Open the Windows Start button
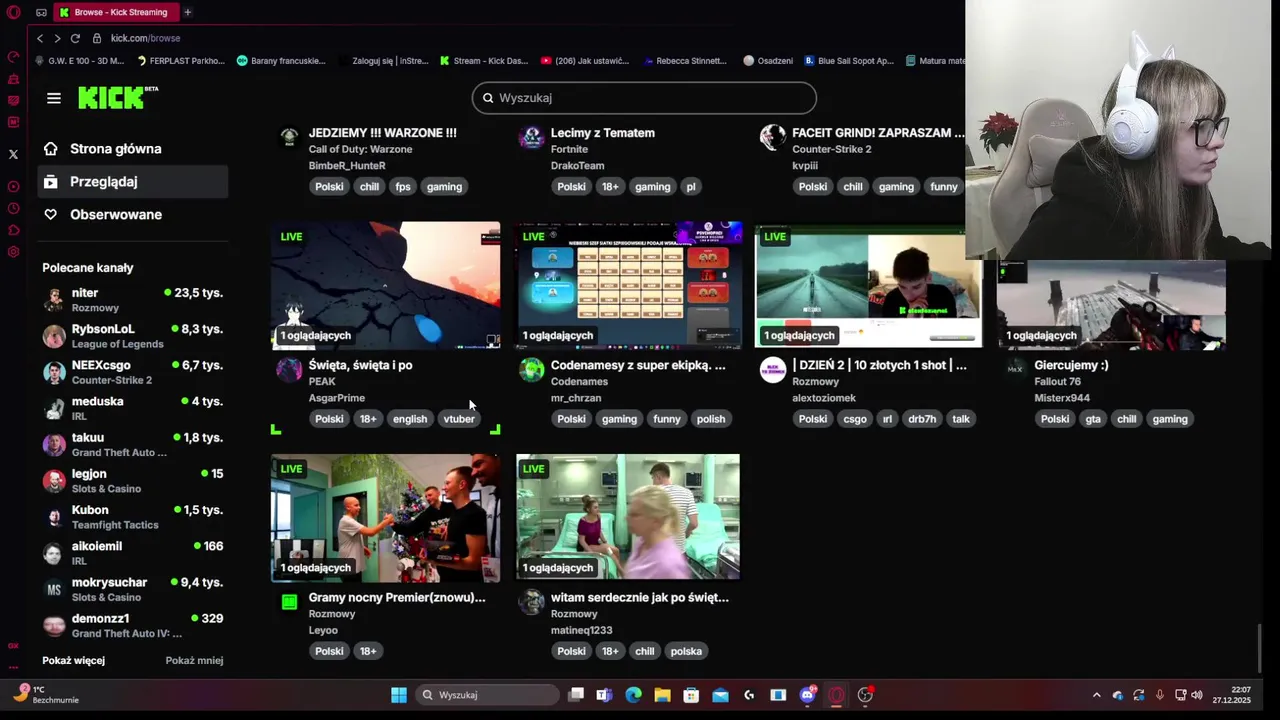Image resolution: width=1280 pixels, height=720 pixels. 399,695
